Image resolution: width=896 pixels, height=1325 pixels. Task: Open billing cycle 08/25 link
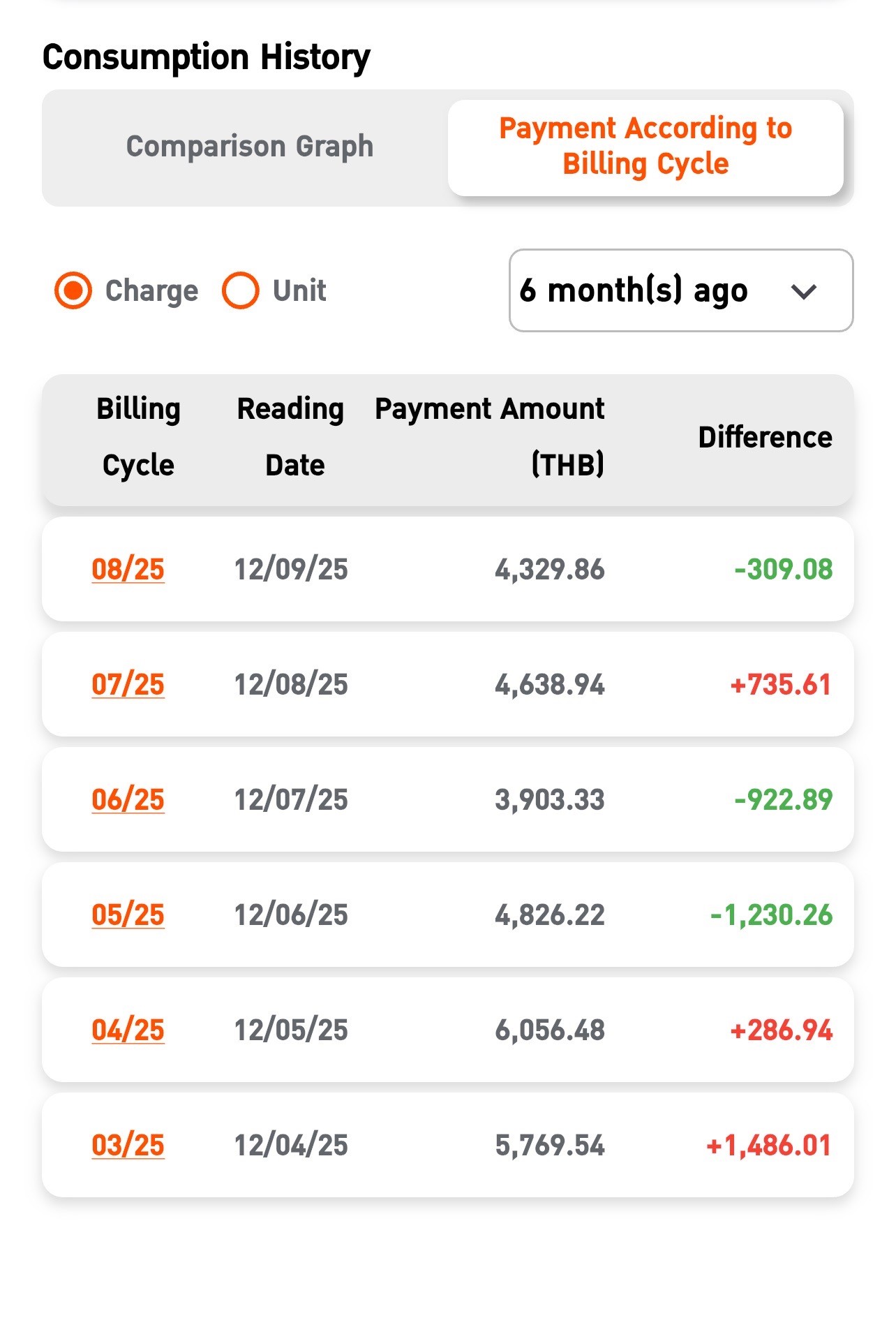pyautogui.click(x=128, y=570)
